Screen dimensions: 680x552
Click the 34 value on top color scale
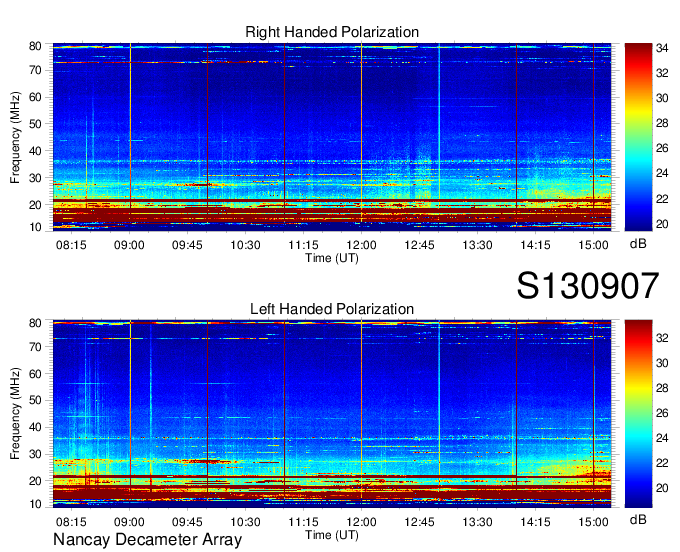point(662,48)
